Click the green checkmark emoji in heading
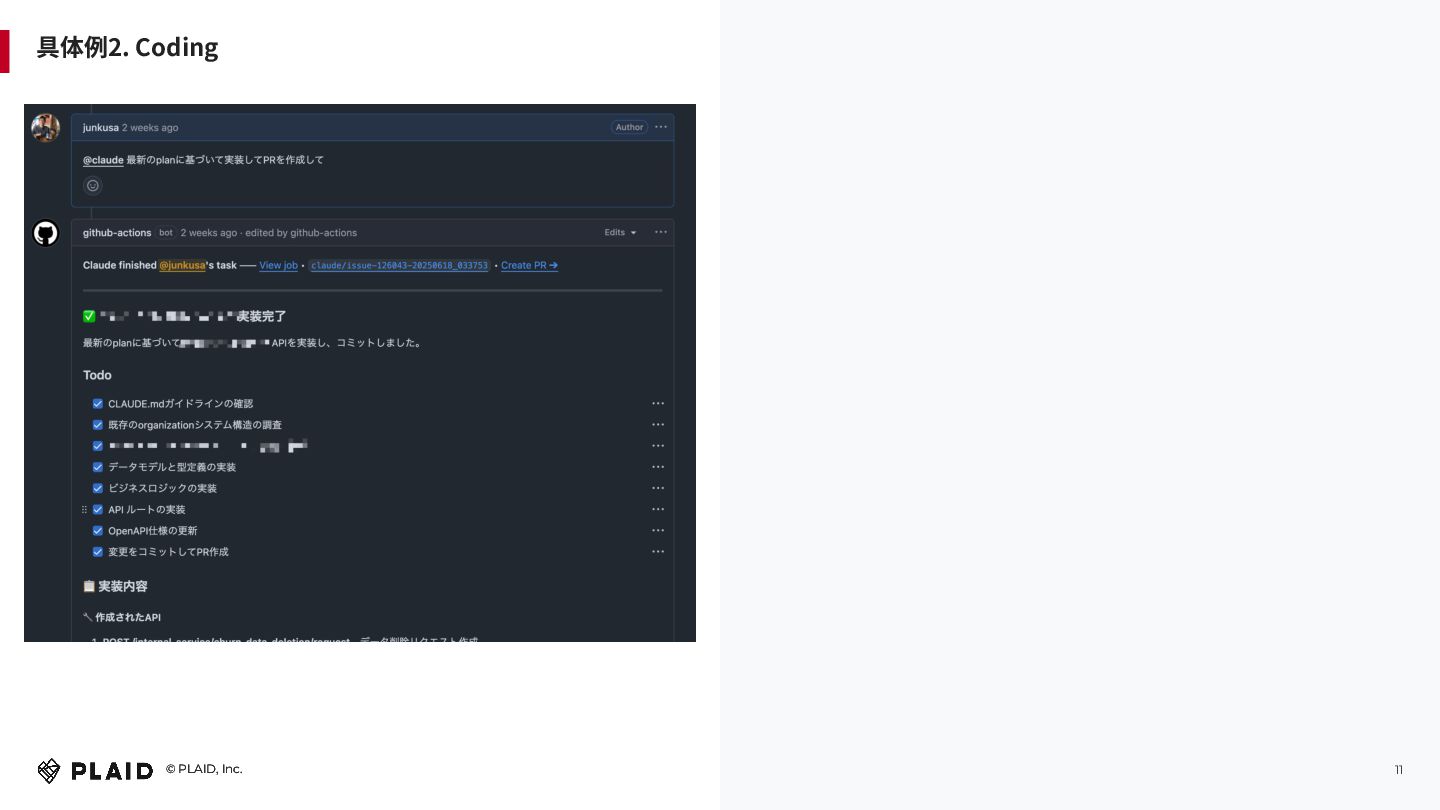 pos(89,316)
